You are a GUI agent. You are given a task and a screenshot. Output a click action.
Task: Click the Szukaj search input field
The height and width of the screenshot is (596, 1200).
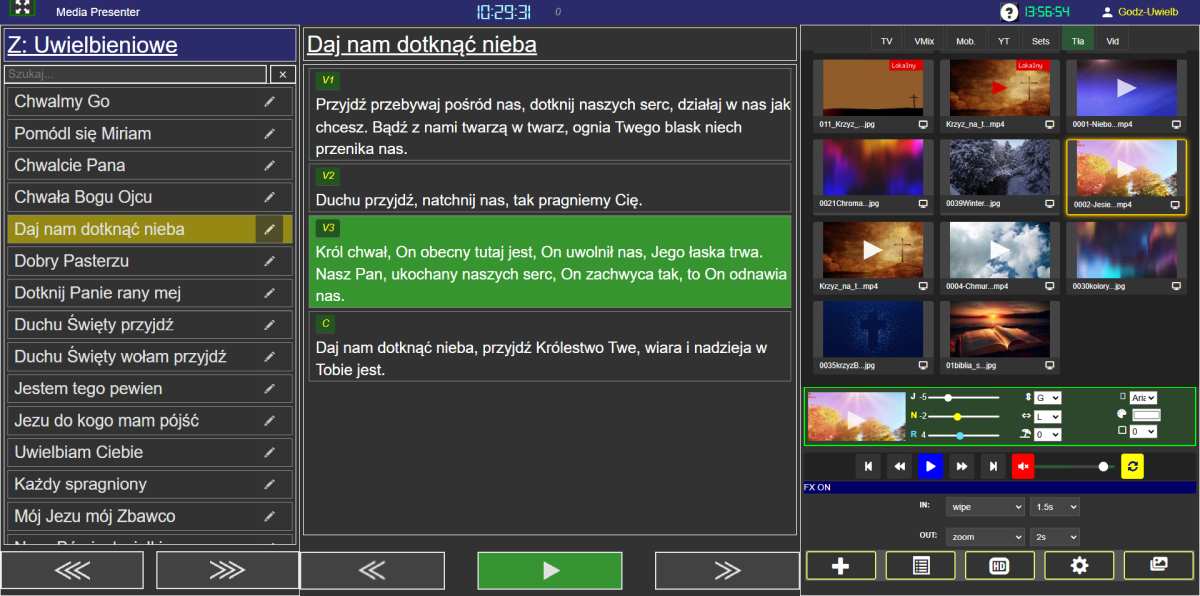[x=136, y=75]
